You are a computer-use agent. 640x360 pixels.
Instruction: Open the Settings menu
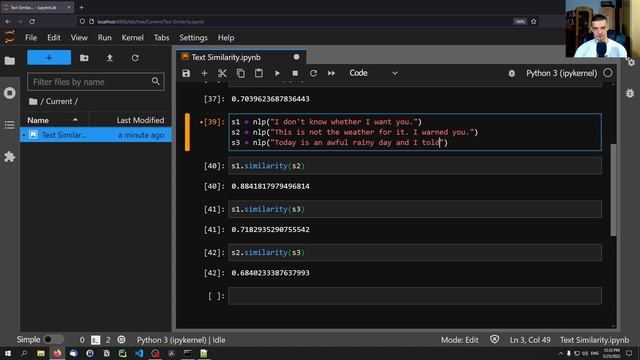pos(193,38)
